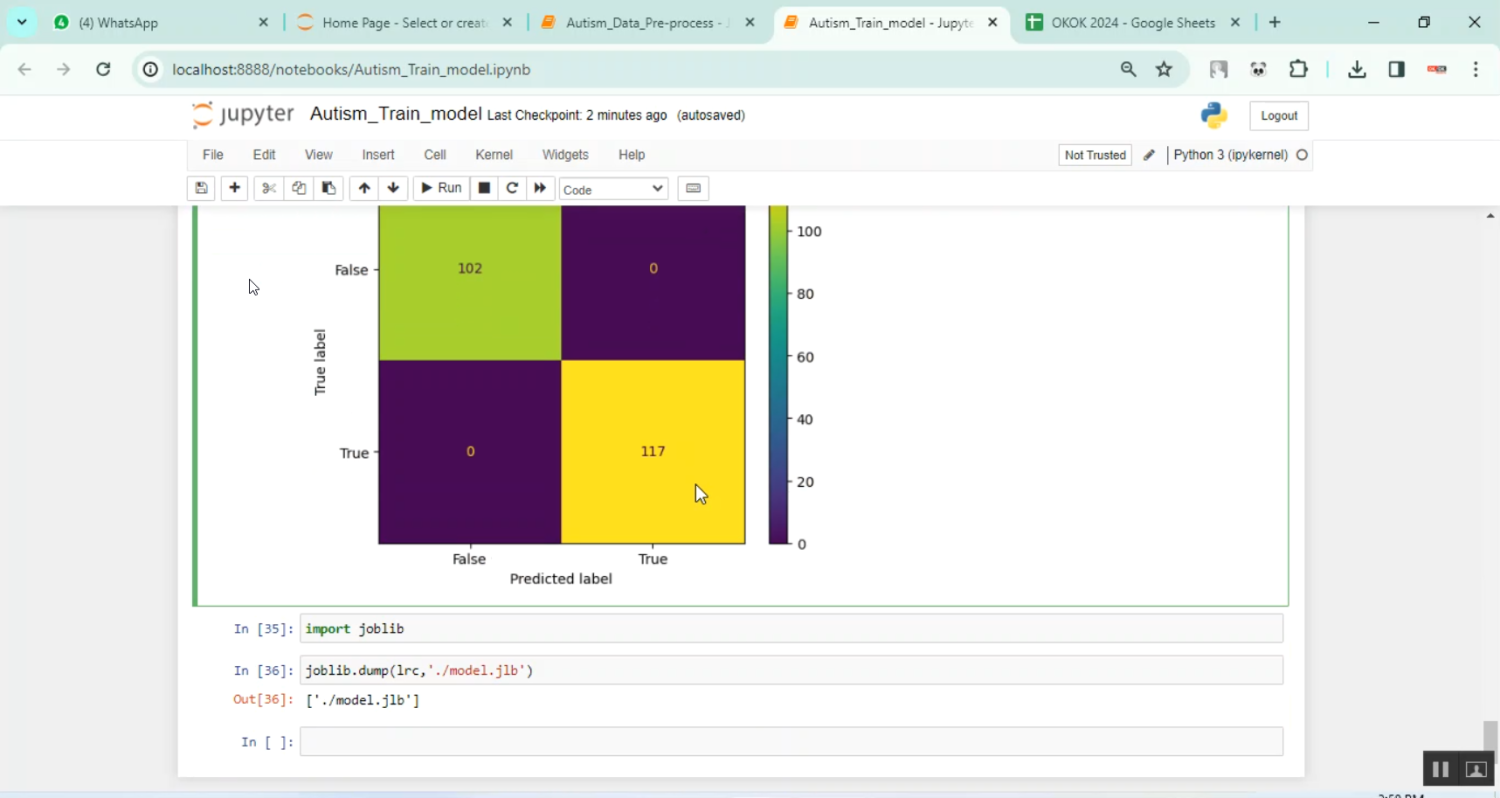Restart kernel and rerun all cells
The height and width of the screenshot is (798, 1500).
point(540,188)
